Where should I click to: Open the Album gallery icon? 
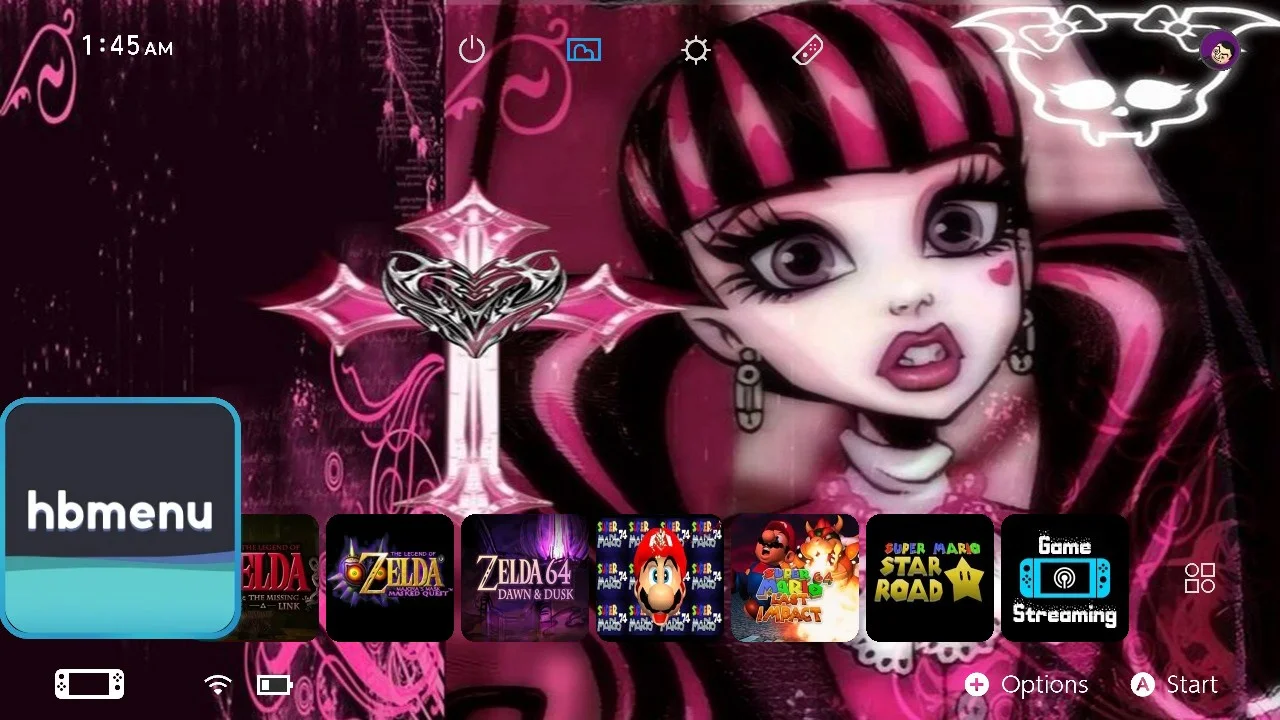(x=584, y=49)
